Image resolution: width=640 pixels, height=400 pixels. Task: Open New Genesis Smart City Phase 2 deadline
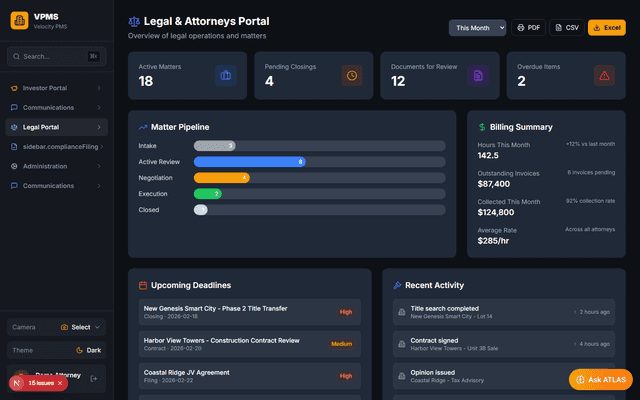point(250,312)
